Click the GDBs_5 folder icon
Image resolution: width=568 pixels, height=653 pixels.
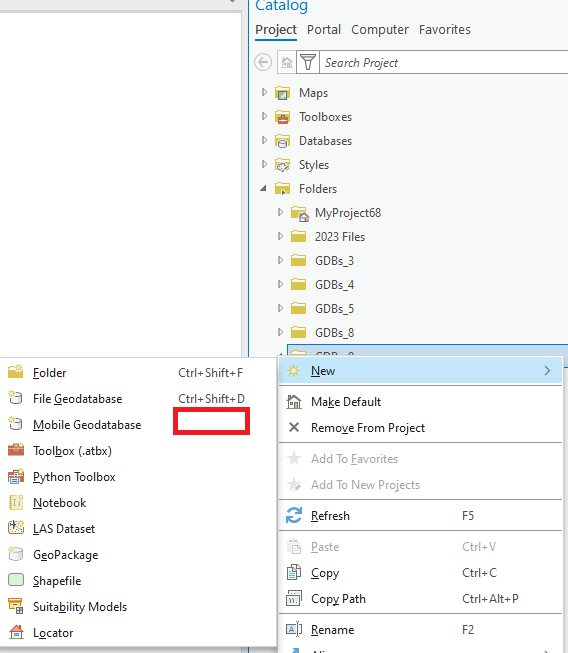[299, 309]
